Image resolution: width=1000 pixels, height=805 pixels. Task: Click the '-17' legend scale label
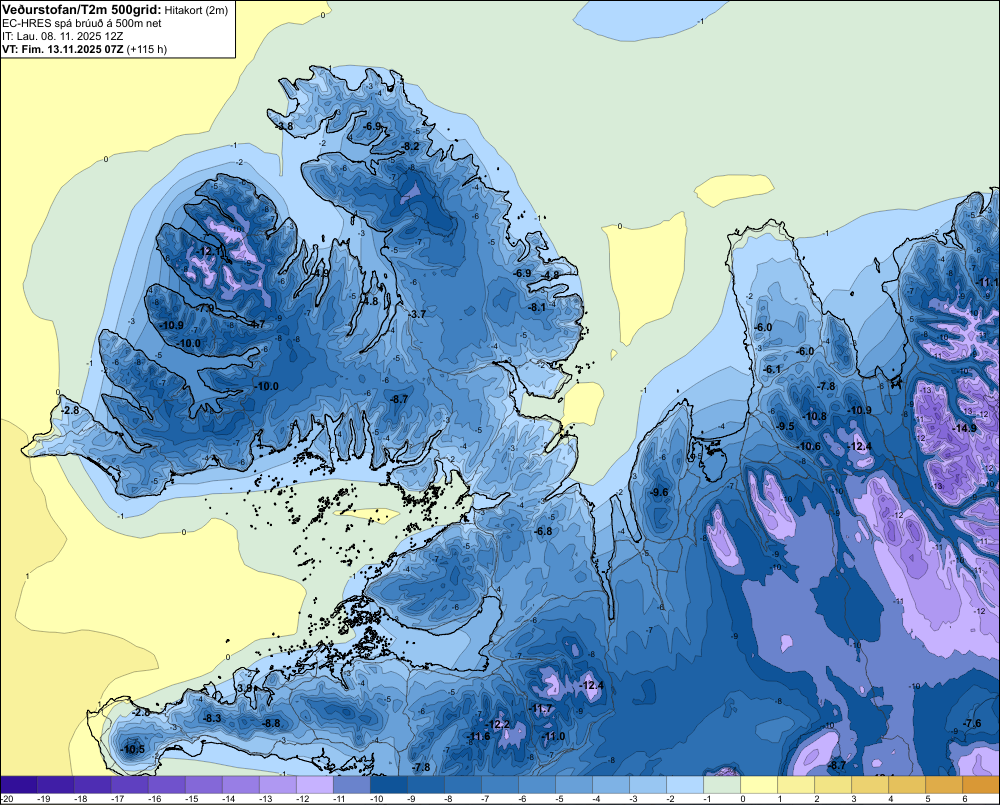coord(118,799)
